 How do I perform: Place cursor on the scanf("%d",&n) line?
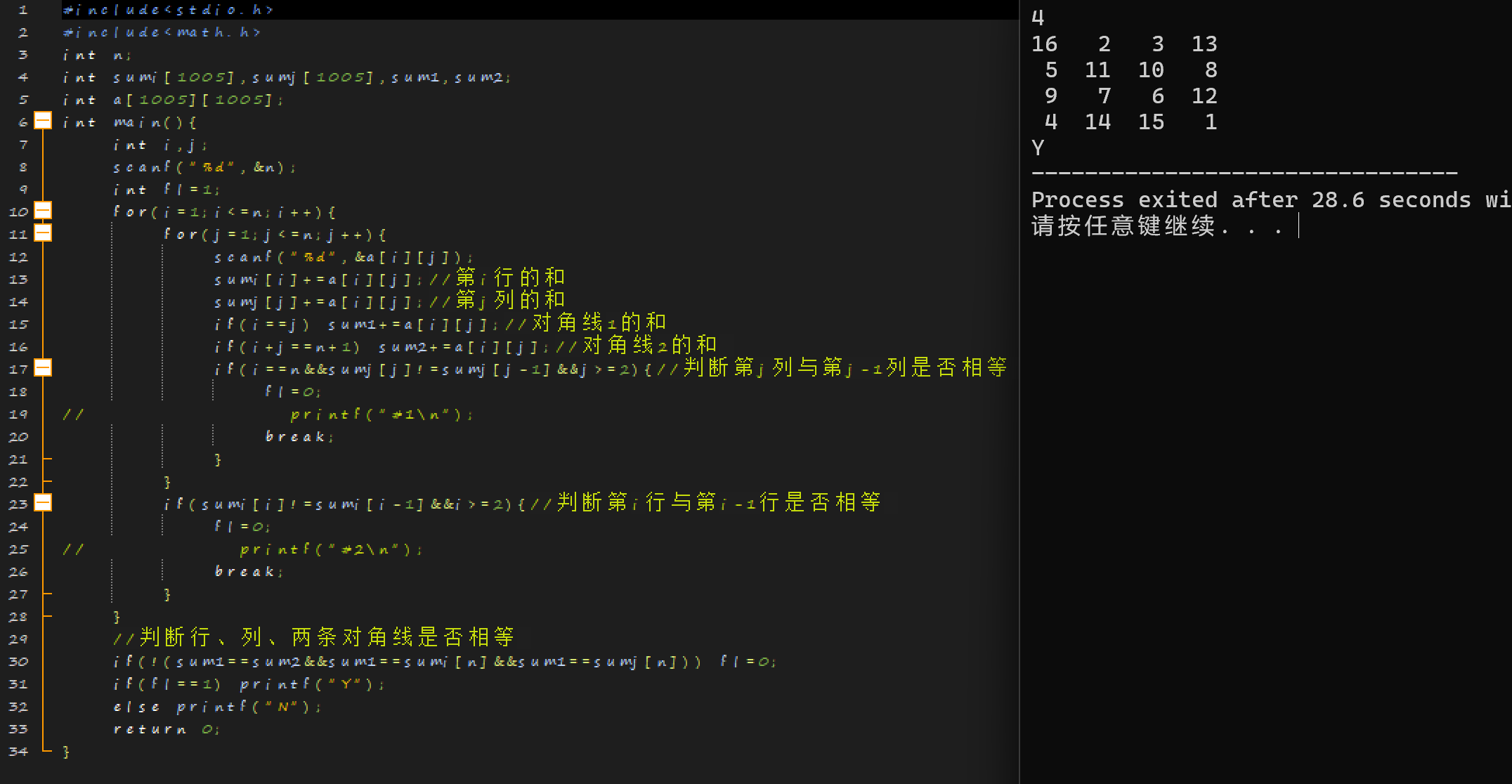coord(204,167)
